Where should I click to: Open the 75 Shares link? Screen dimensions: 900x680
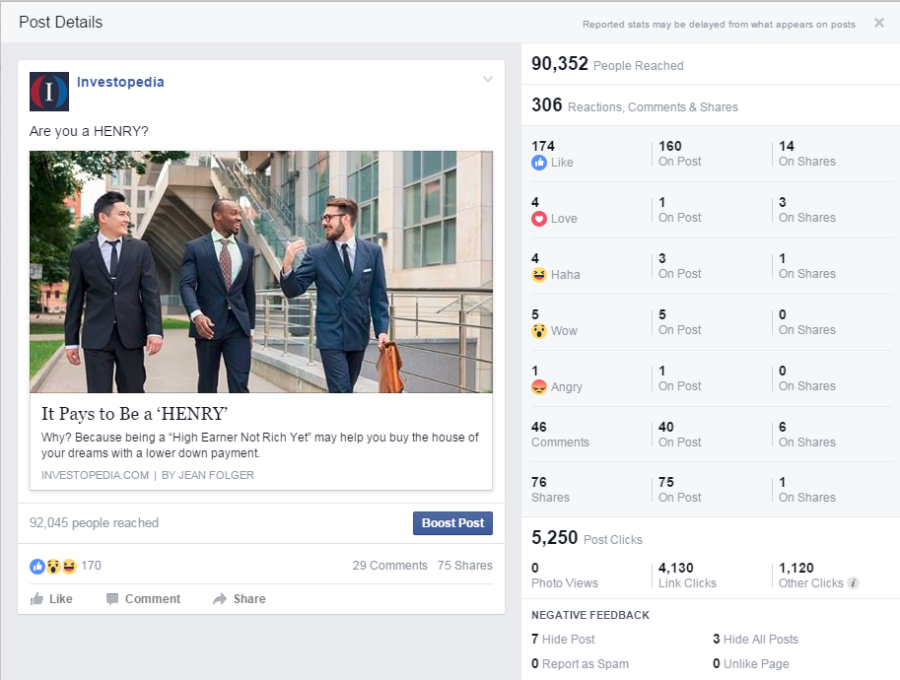[465, 565]
